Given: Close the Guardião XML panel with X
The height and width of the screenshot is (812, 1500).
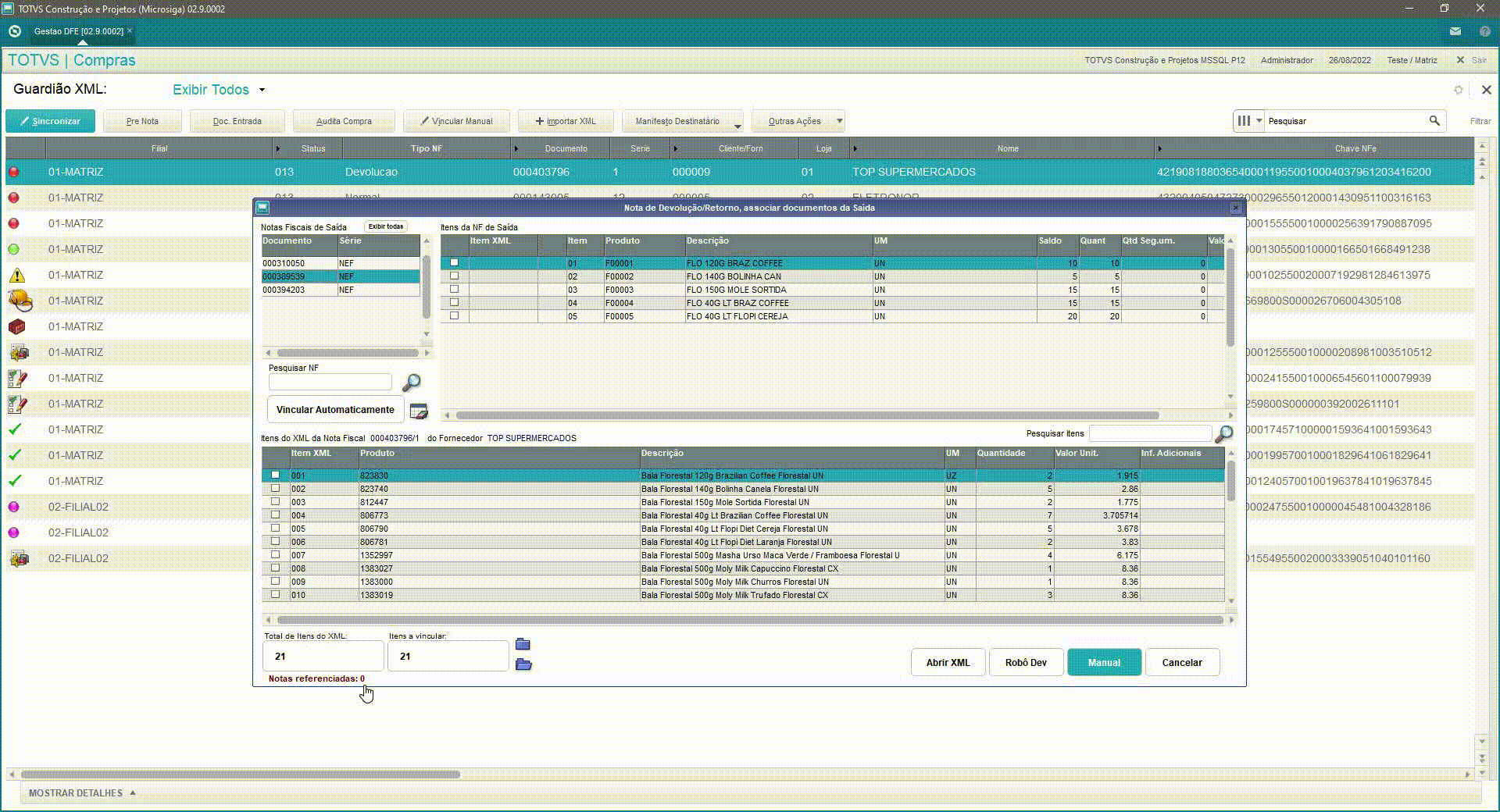Looking at the screenshot, I should 1486,90.
